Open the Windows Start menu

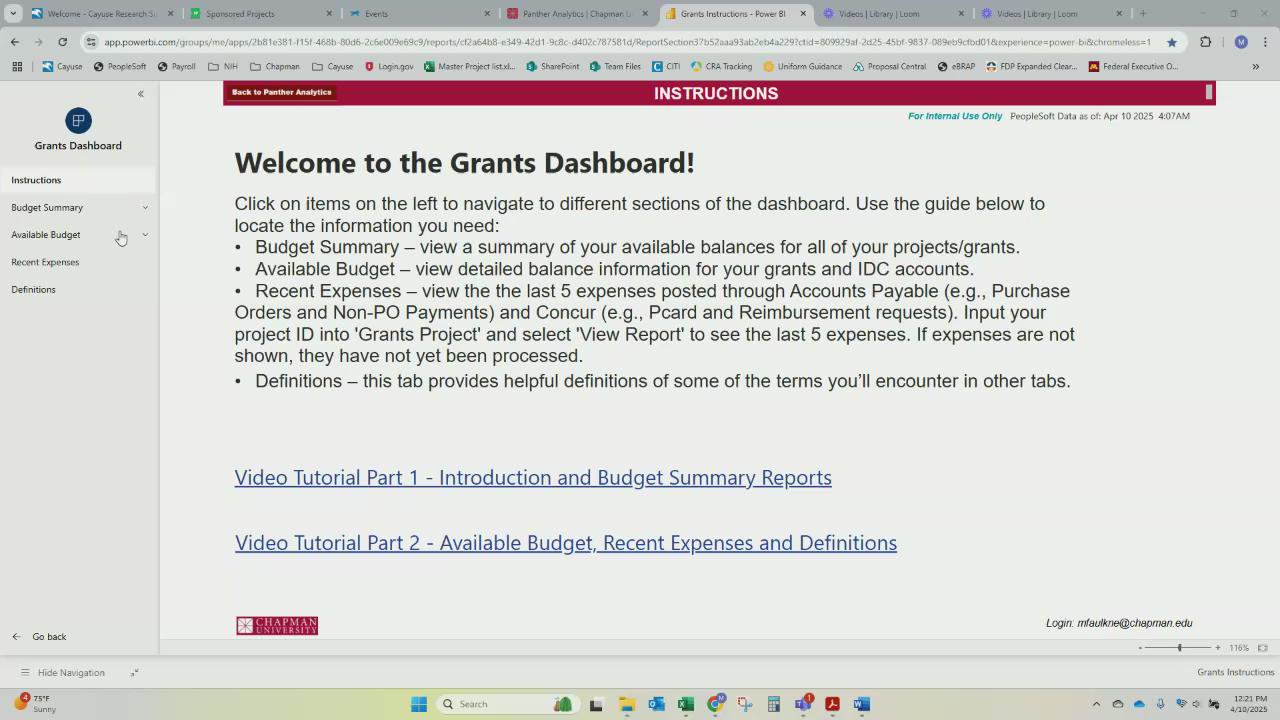coord(419,704)
